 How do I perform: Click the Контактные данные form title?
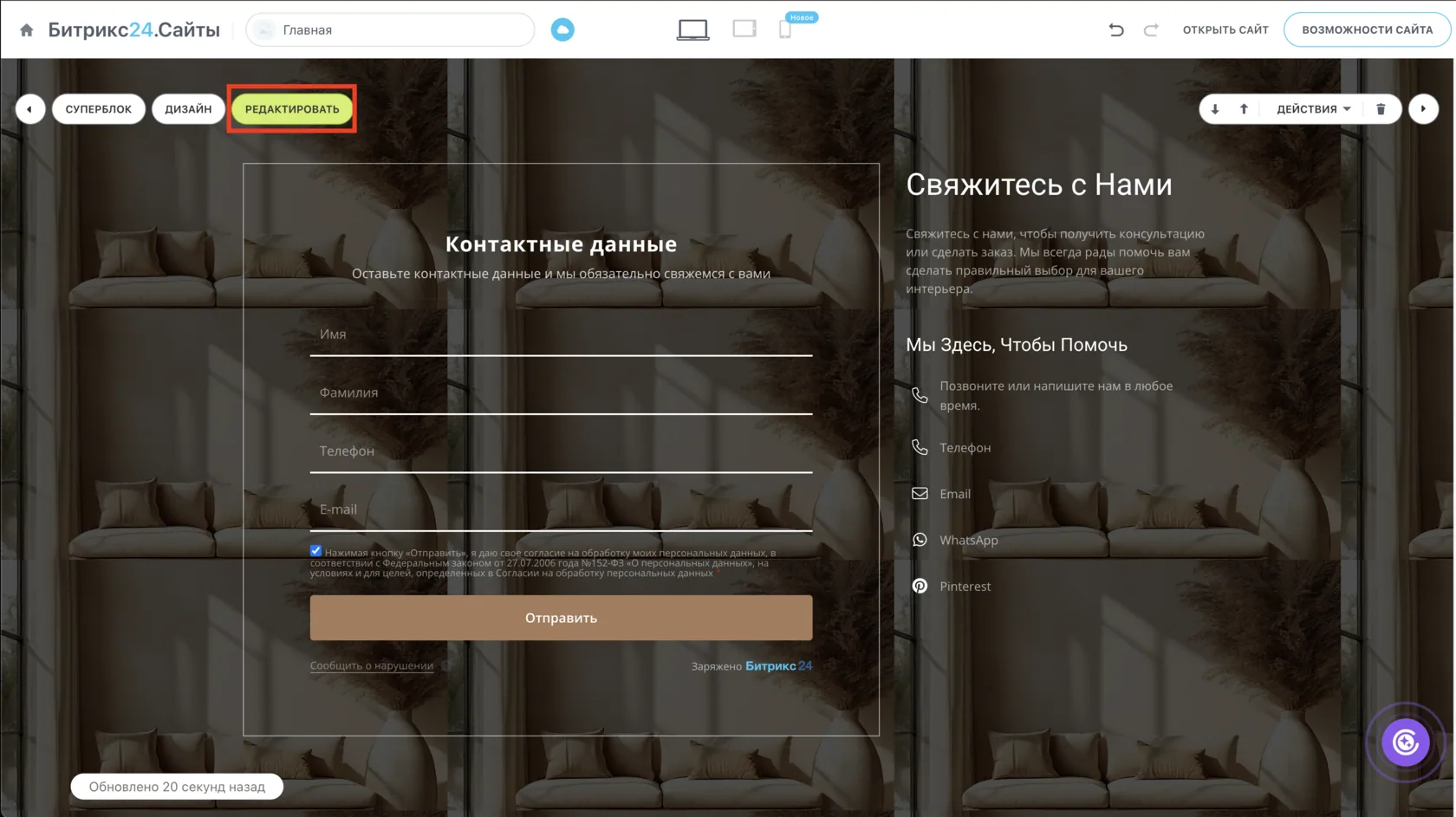[561, 244]
